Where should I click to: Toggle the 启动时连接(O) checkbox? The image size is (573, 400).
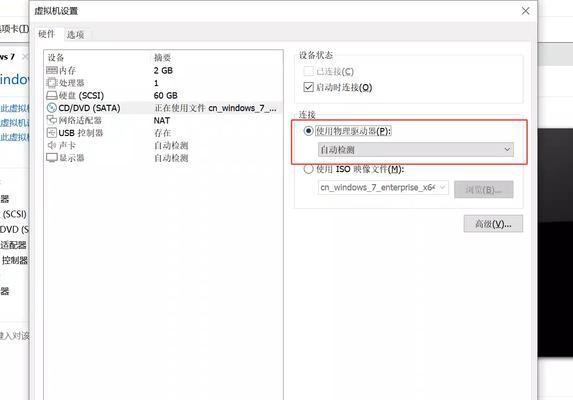[x=308, y=87]
